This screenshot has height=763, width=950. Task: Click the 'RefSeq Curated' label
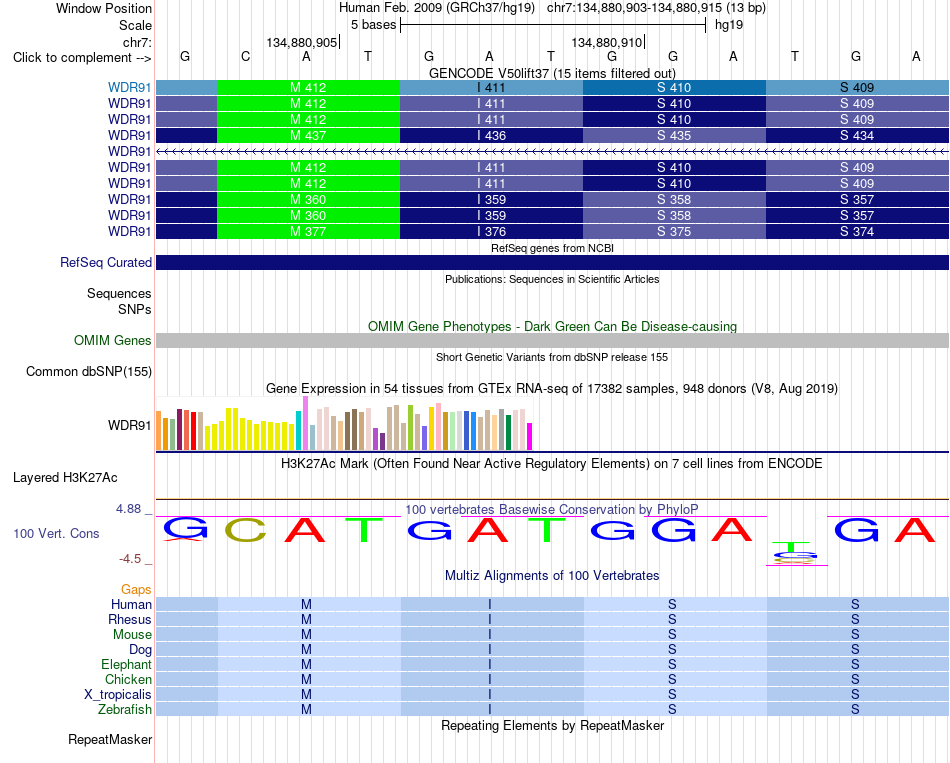[106, 262]
